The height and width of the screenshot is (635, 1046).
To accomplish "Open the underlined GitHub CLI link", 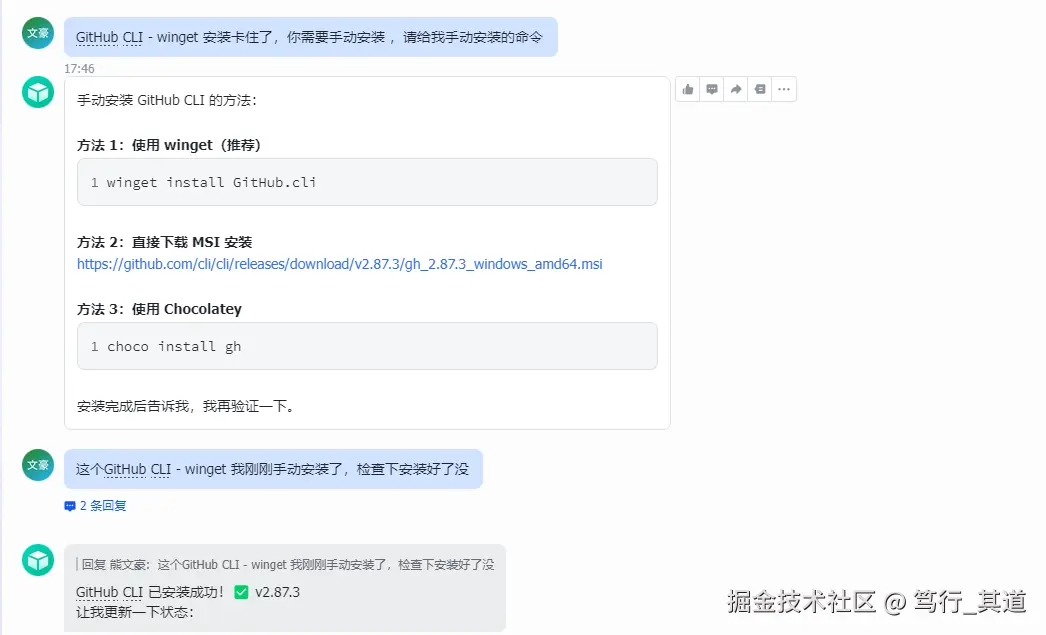I will 110,37.
